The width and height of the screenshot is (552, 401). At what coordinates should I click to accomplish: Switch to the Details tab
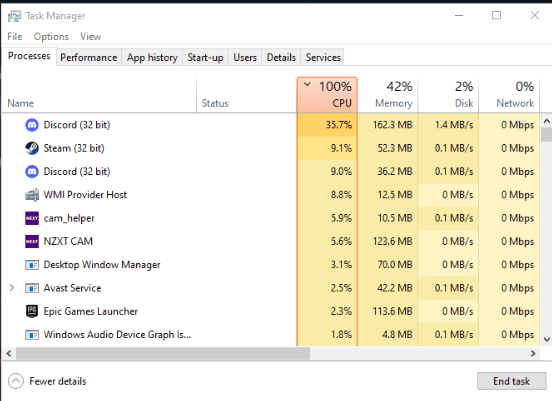tap(281, 57)
